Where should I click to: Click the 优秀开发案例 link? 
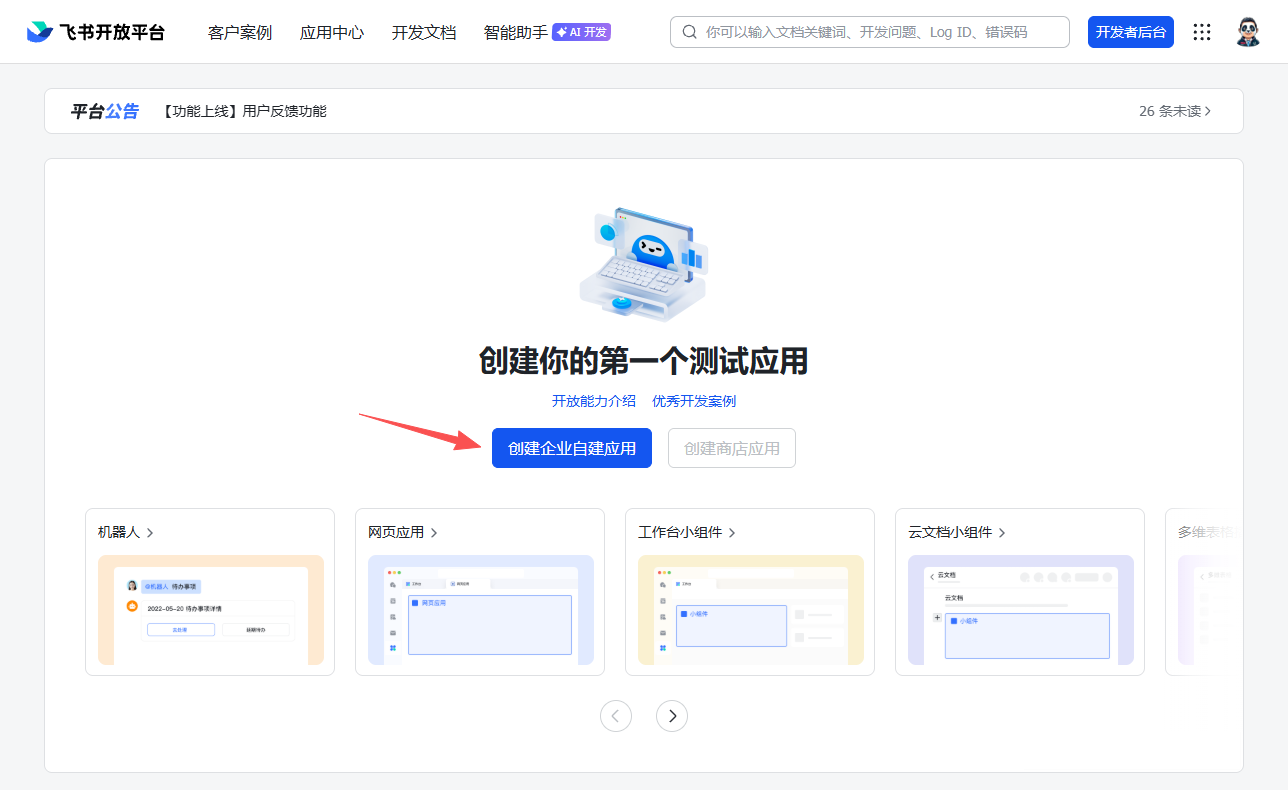coord(694,401)
